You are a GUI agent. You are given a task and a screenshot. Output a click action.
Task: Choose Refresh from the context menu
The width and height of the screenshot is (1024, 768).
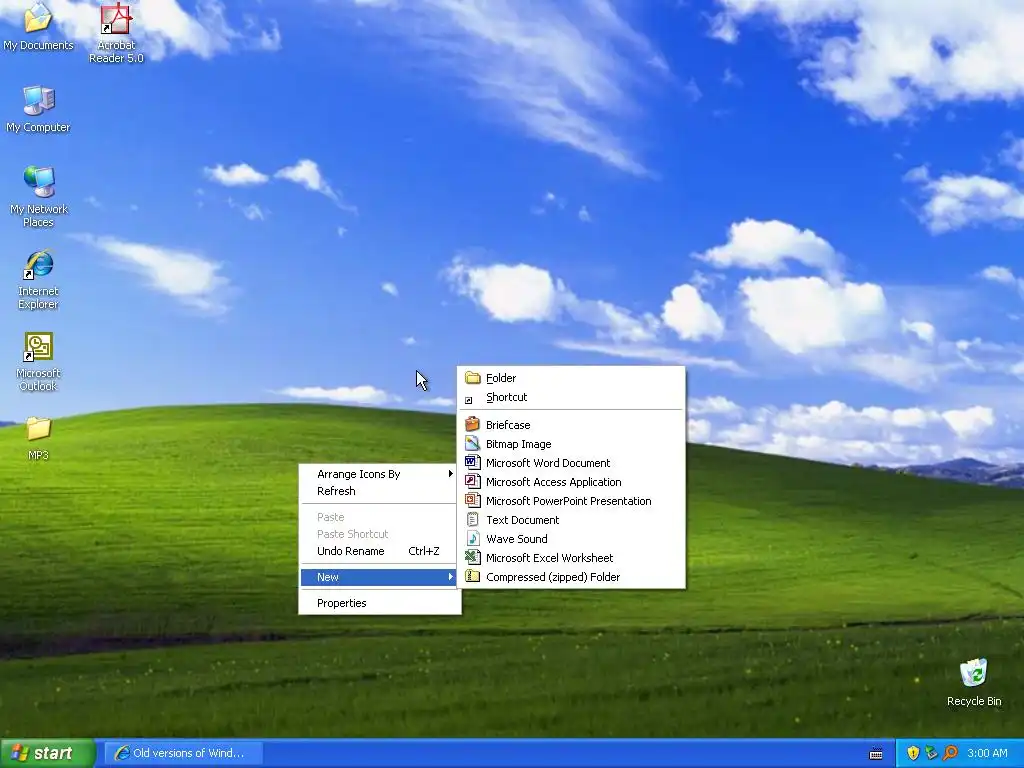(x=379, y=491)
